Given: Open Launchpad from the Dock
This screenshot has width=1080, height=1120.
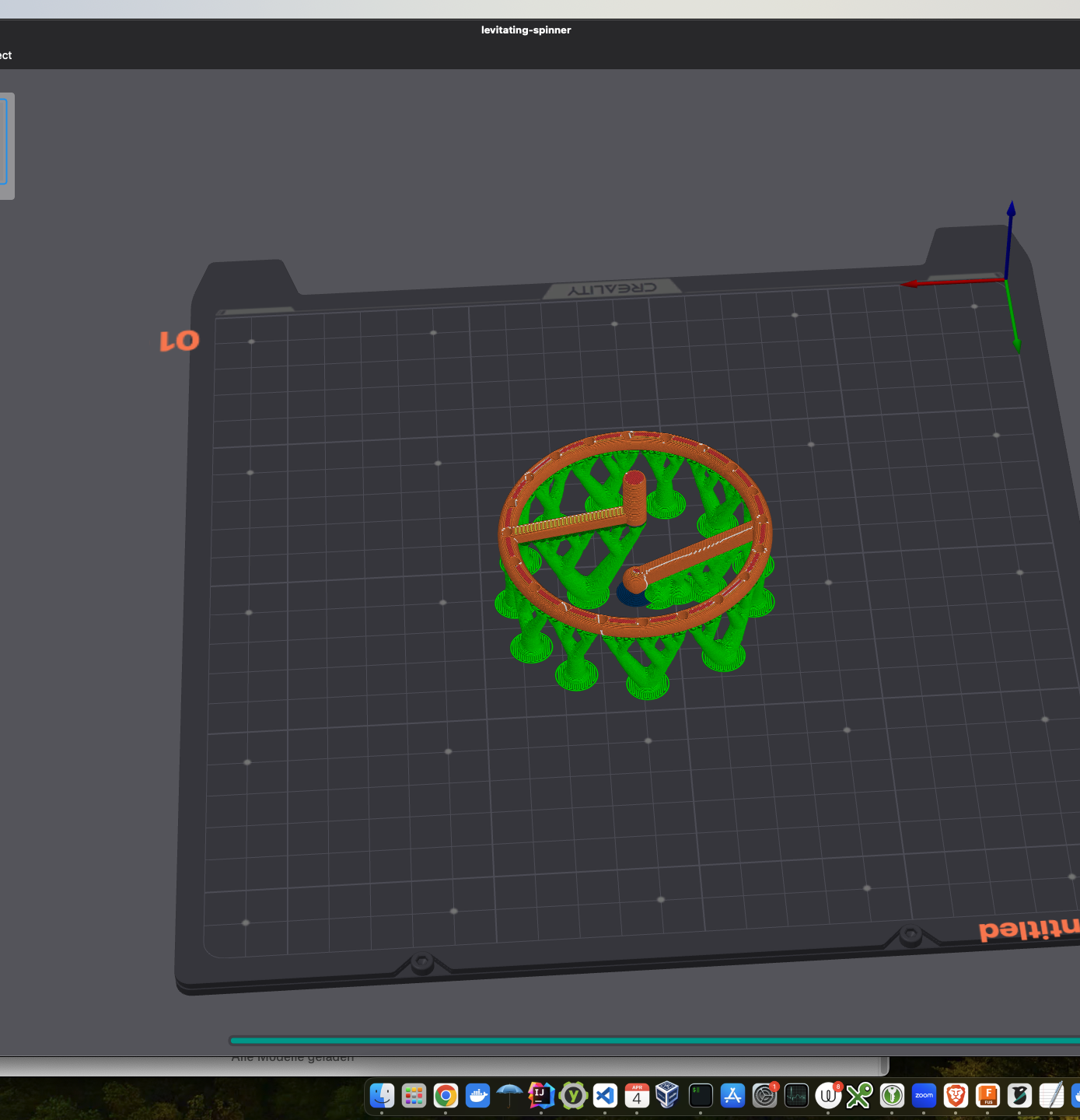Looking at the screenshot, I should pos(414,1097).
